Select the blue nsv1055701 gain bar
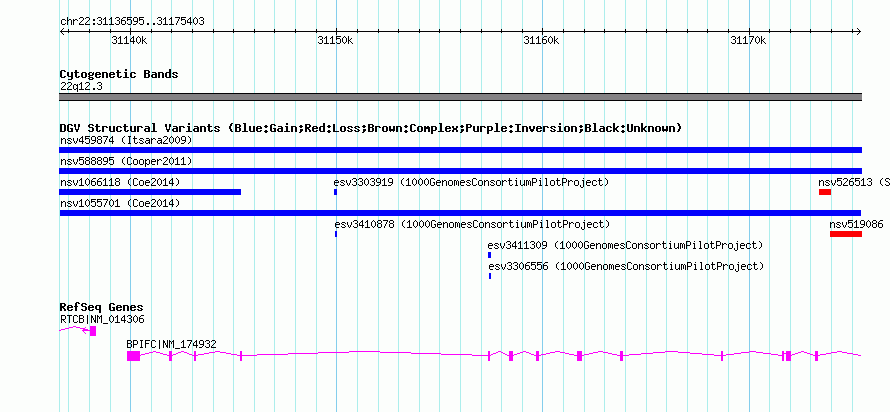 (x=461, y=213)
